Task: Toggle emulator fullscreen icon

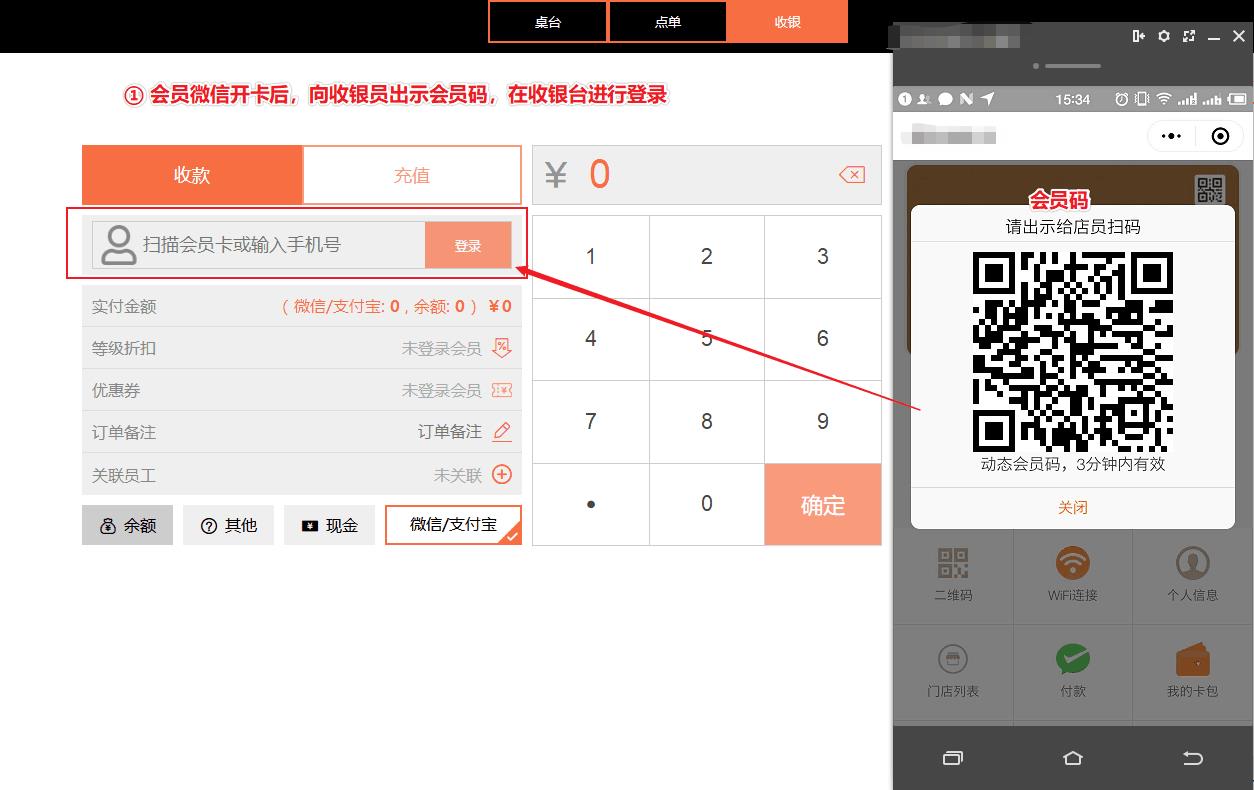Action: click(1189, 36)
